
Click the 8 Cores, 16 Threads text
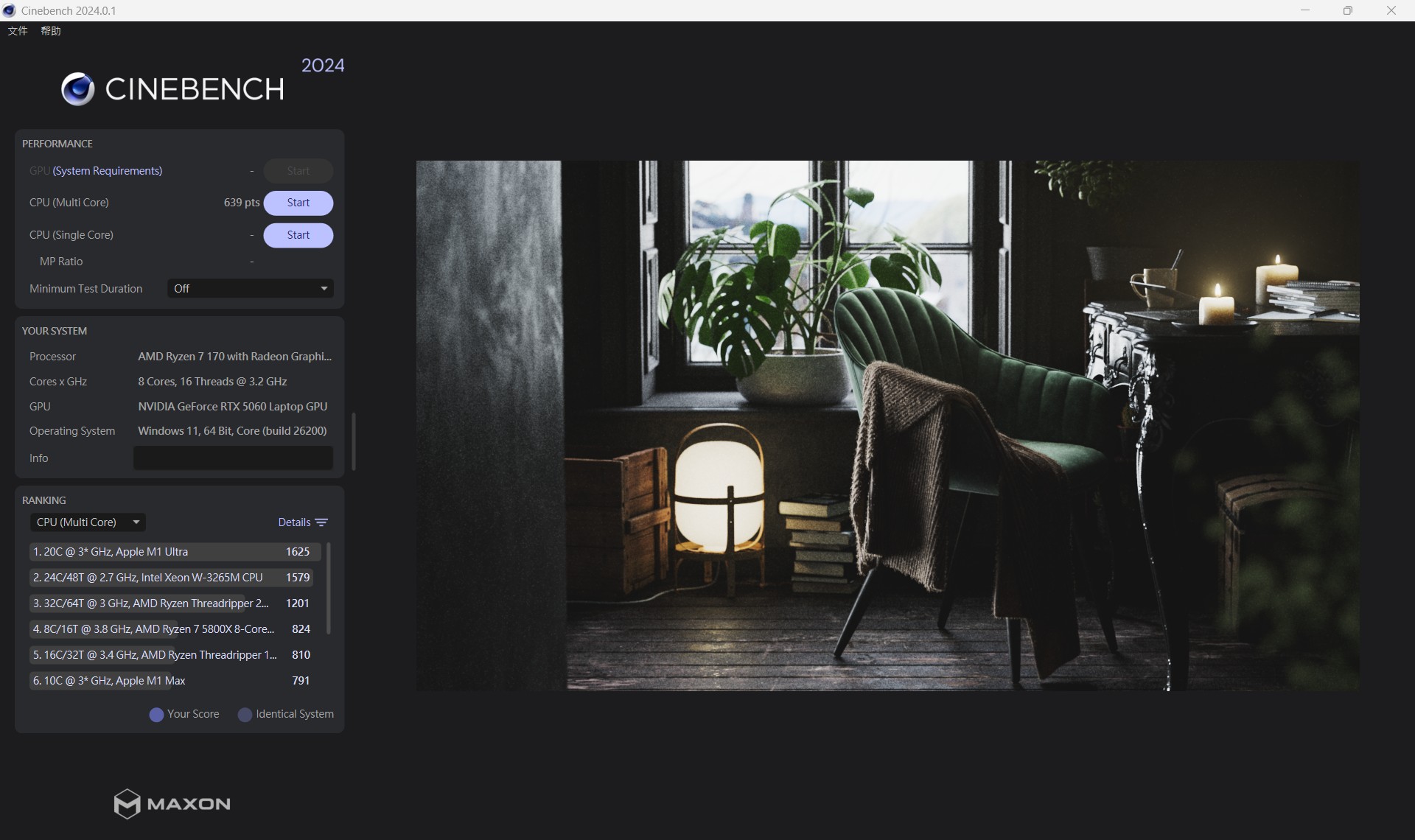point(212,382)
